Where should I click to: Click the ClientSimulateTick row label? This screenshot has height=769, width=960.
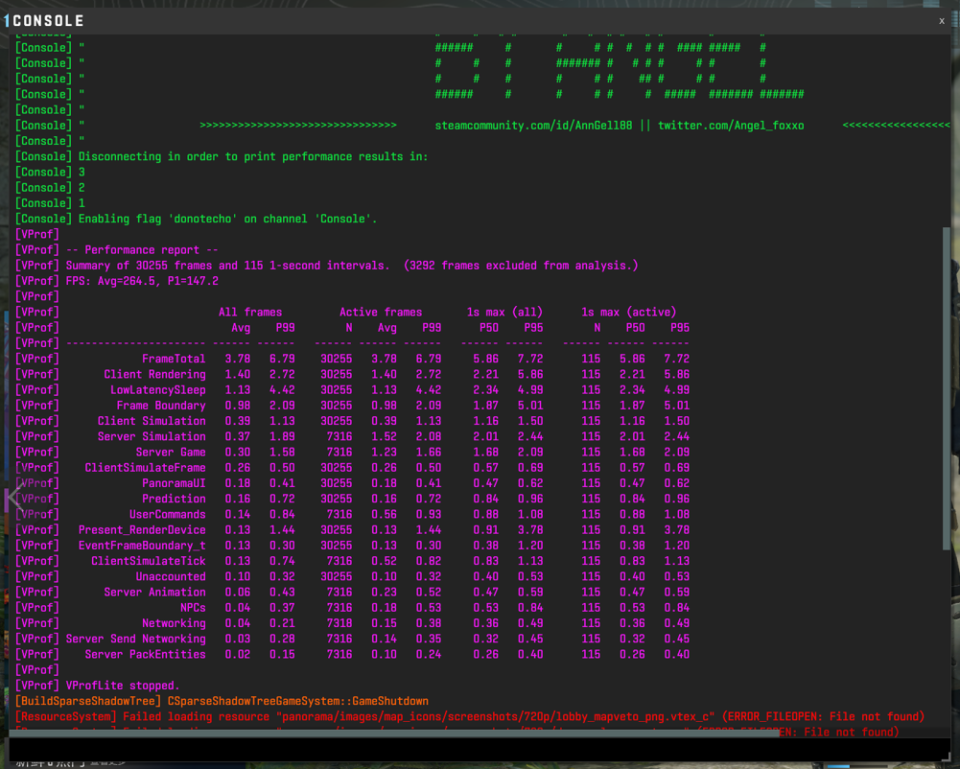[x=149, y=561]
